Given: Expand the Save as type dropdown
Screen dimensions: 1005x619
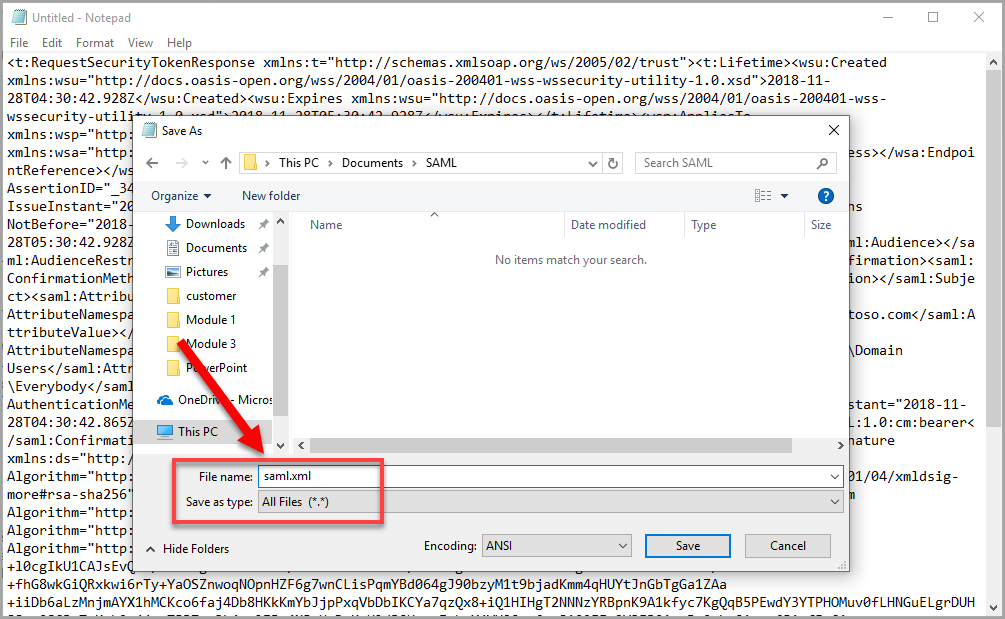Looking at the screenshot, I should pyautogui.click(x=835, y=502).
